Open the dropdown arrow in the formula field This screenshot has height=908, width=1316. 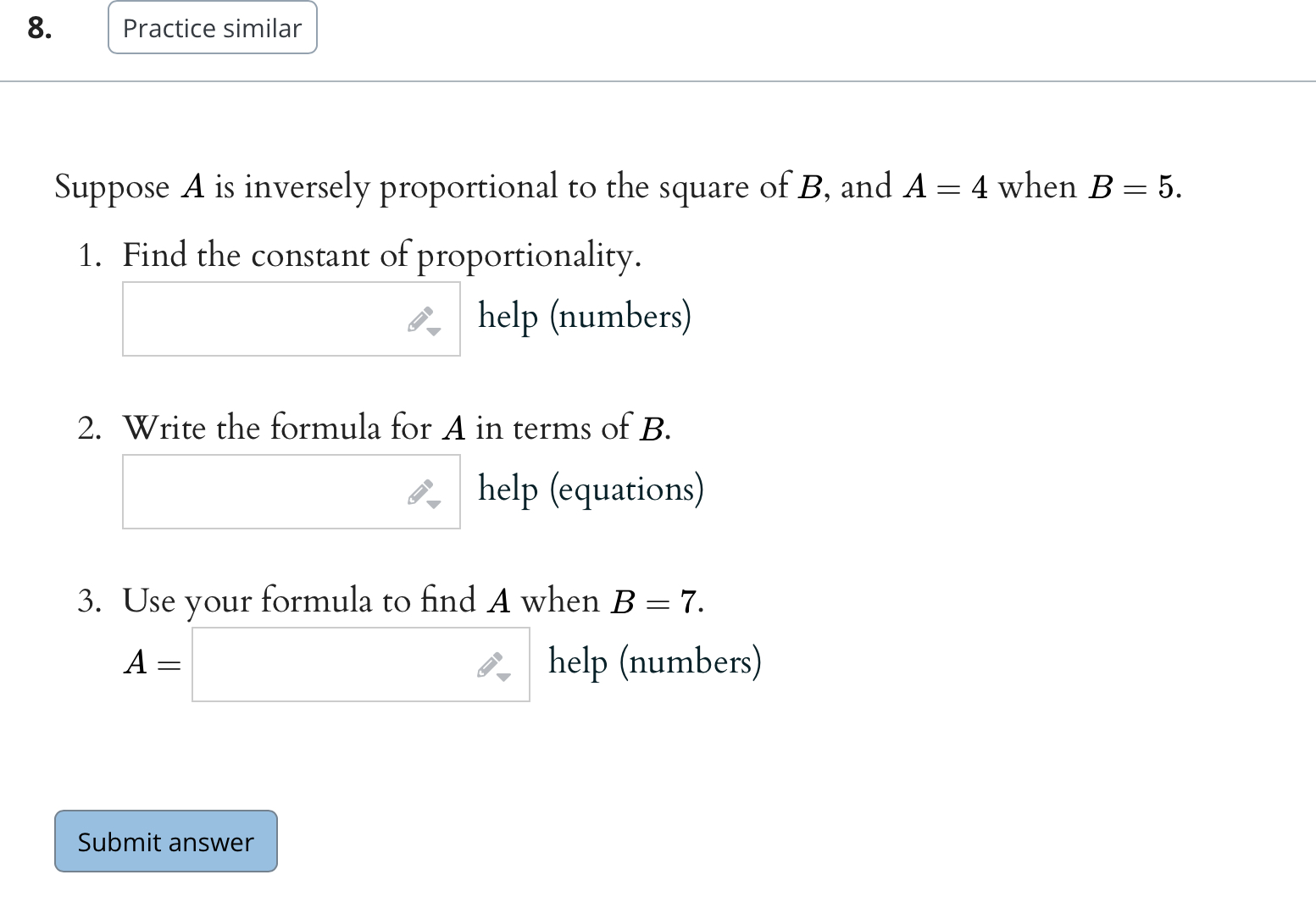pyautogui.click(x=433, y=505)
